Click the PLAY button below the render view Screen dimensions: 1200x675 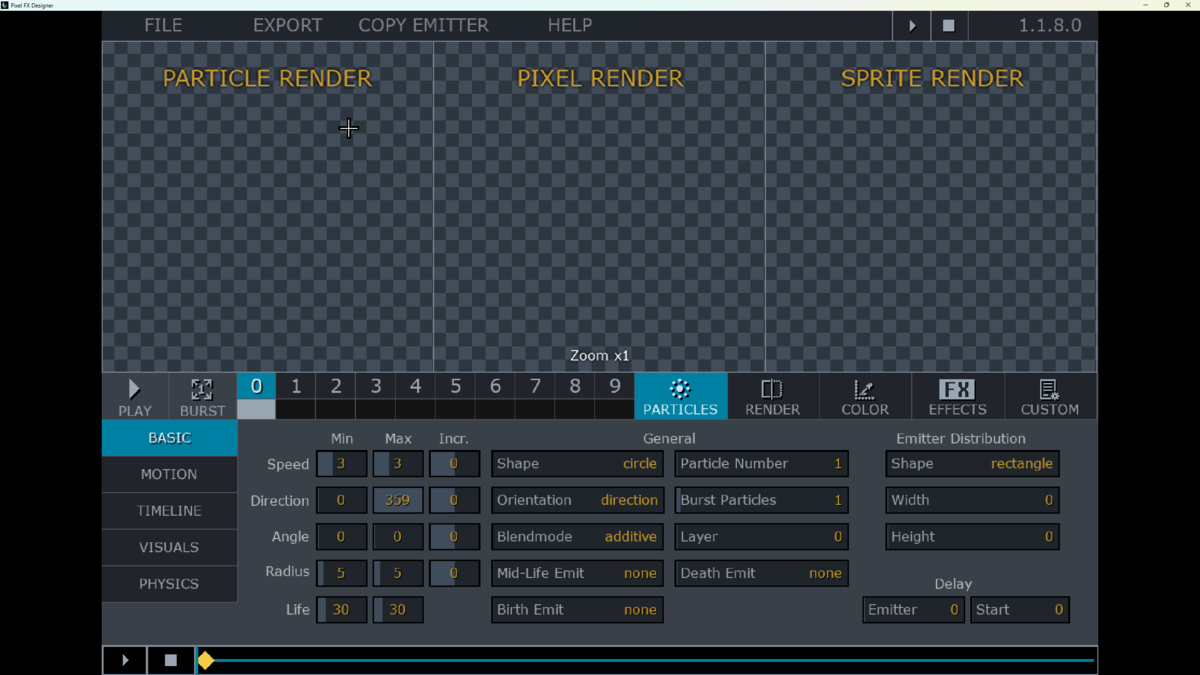pyautogui.click(x=135, y=397)
